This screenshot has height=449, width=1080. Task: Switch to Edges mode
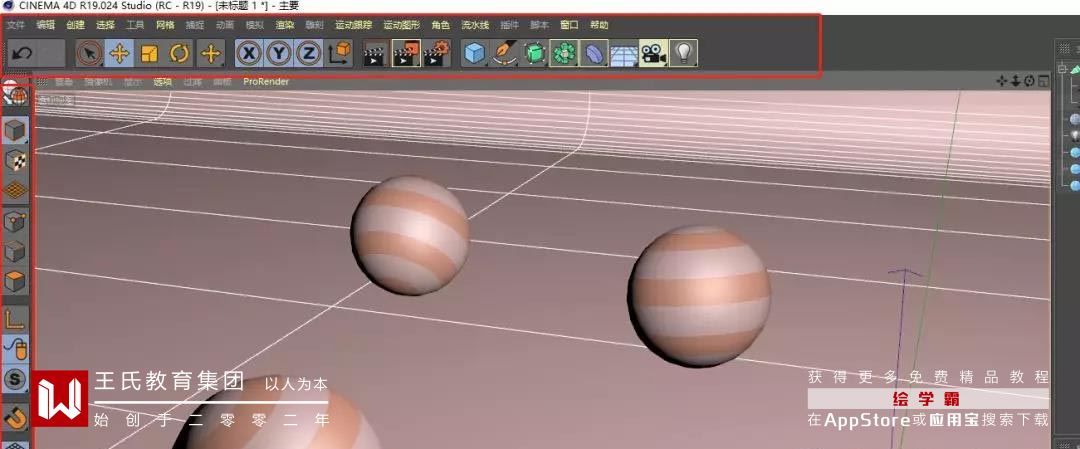click(x=15, y=252)
